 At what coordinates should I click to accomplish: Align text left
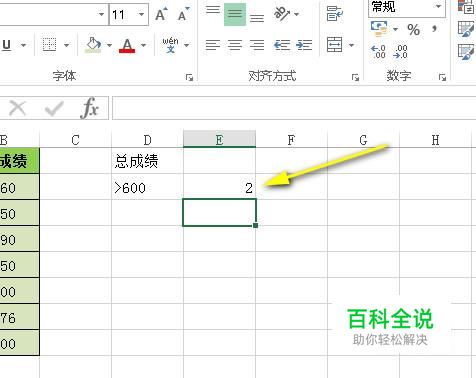(x=213, y=45)
